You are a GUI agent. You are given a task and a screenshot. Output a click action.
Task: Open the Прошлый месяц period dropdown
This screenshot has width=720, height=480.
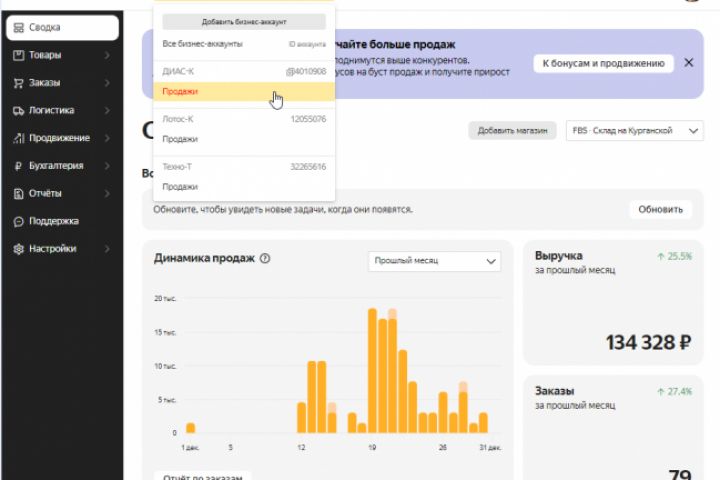[x=434, y=261]
